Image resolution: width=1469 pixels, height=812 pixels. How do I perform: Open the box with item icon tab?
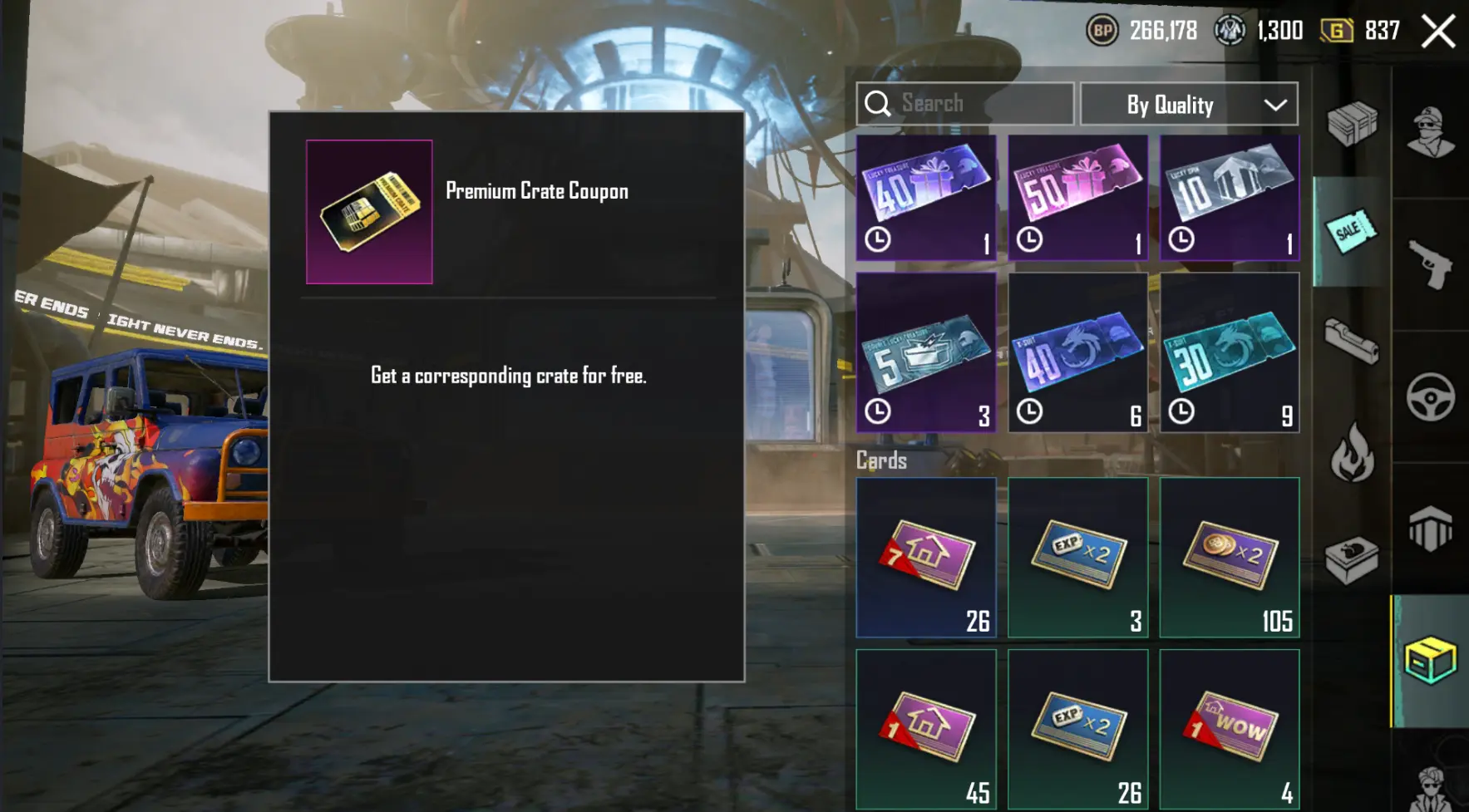[x=1352, y=561]
